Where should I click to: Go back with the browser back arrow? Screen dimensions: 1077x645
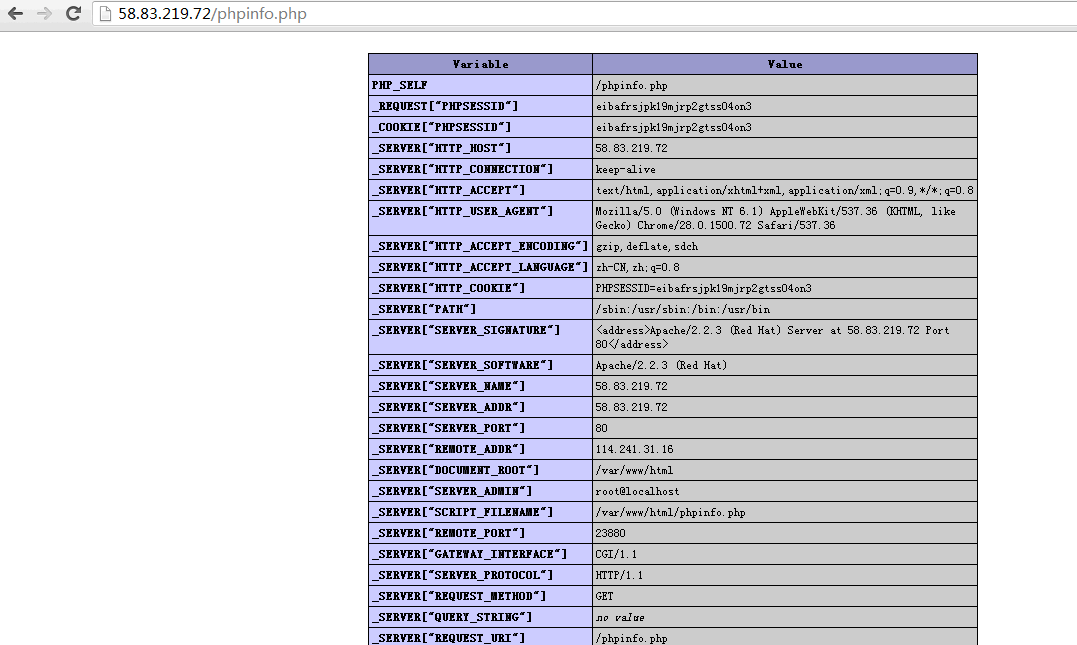15,13
